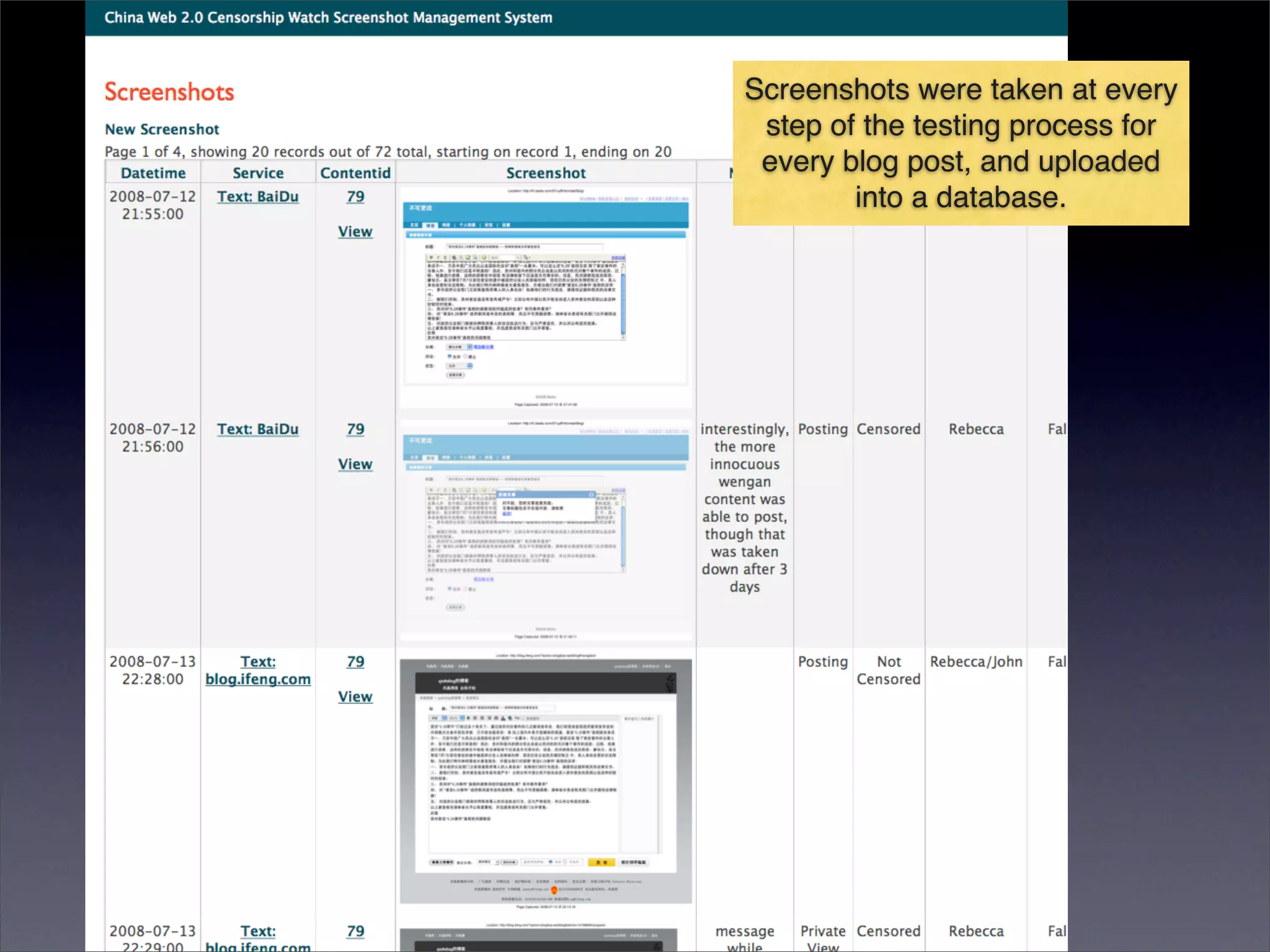Screen dimensions: 1270x952
Task: Click View link in 22:28:00 row
Action: (355, 697)
